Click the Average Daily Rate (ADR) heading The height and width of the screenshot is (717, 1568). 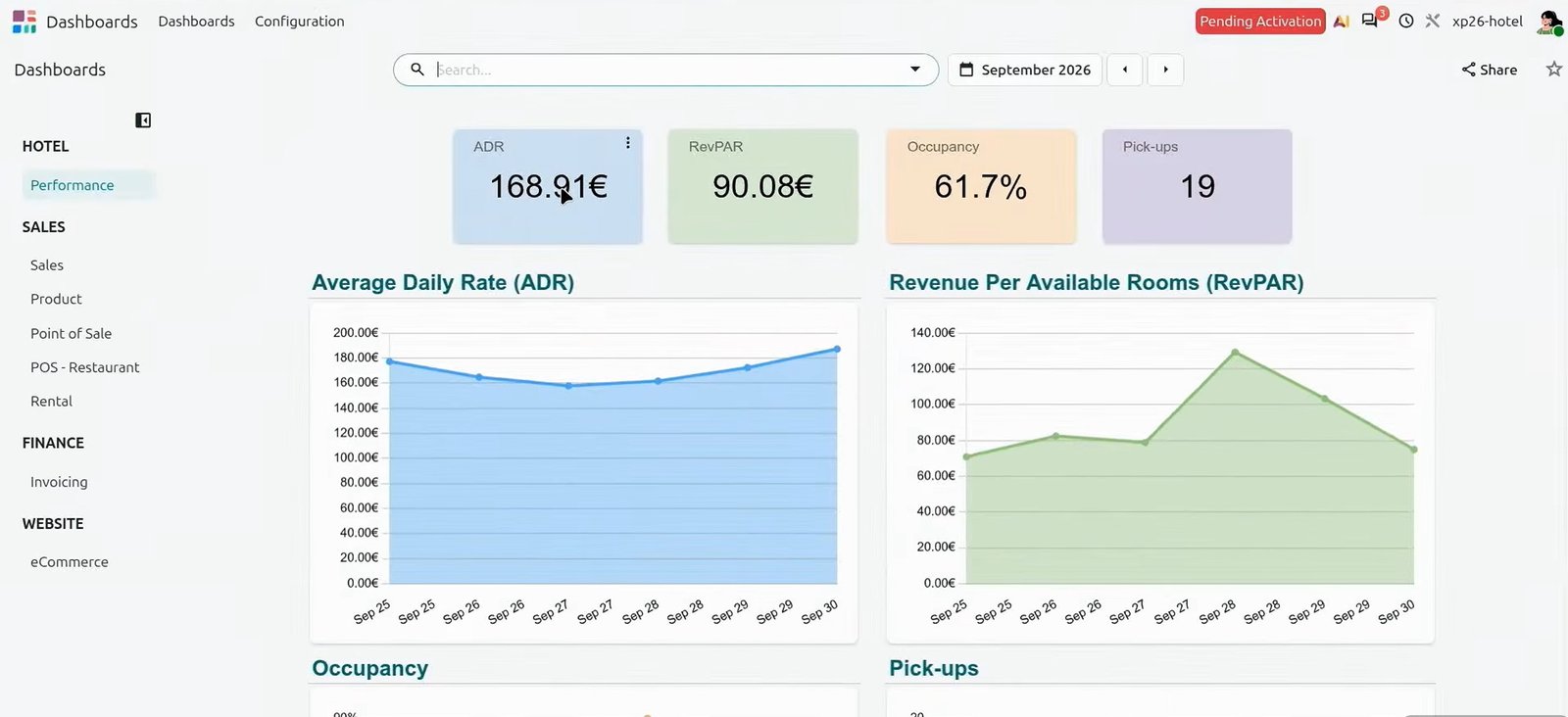coord(443,282)
